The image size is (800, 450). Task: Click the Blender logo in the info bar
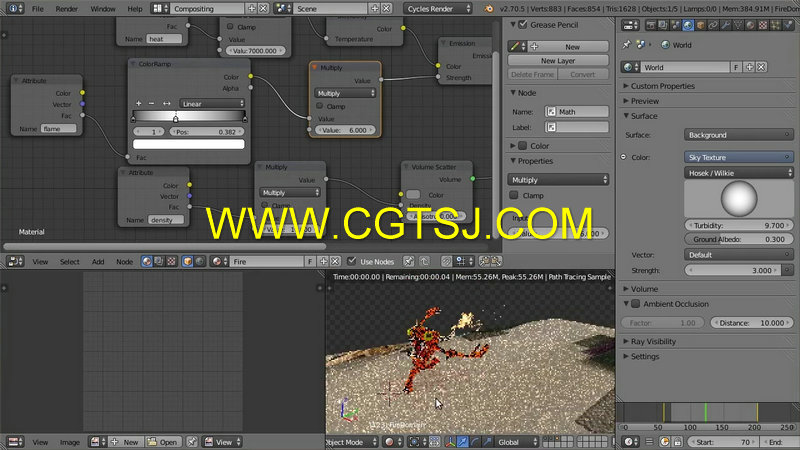(x=489, y=9)
